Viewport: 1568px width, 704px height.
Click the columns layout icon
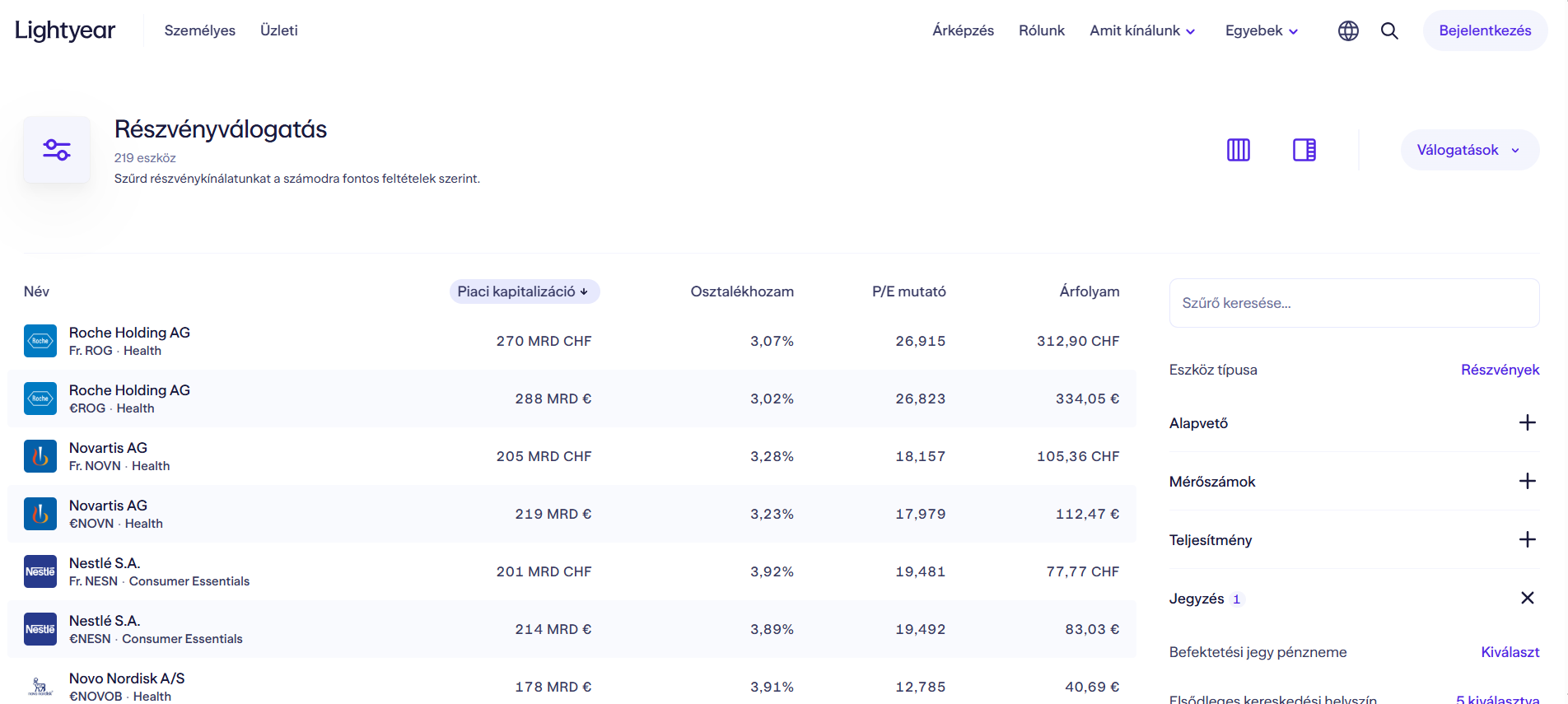[x=1238, y=150]
